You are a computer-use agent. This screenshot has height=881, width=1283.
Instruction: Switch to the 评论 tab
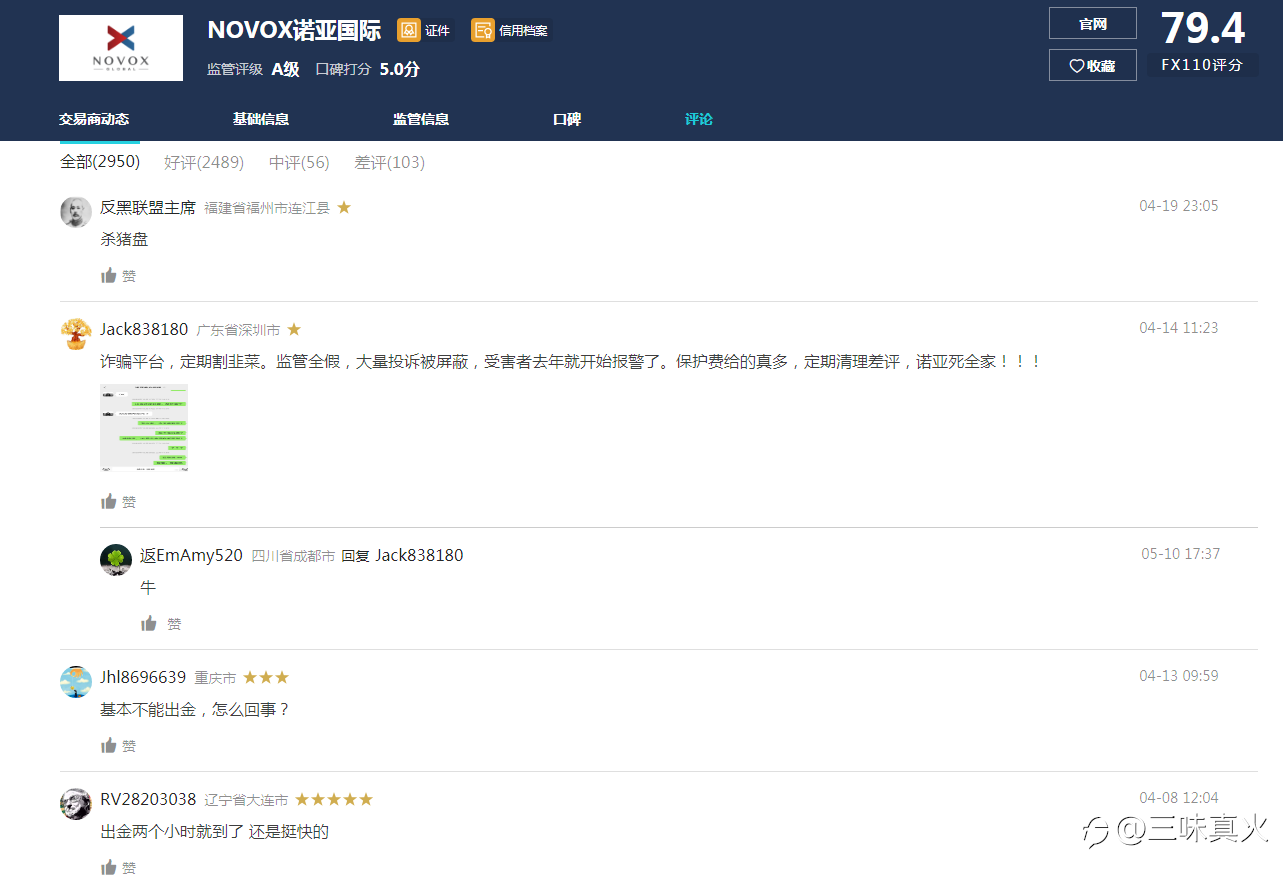click(x=699, y=119)
